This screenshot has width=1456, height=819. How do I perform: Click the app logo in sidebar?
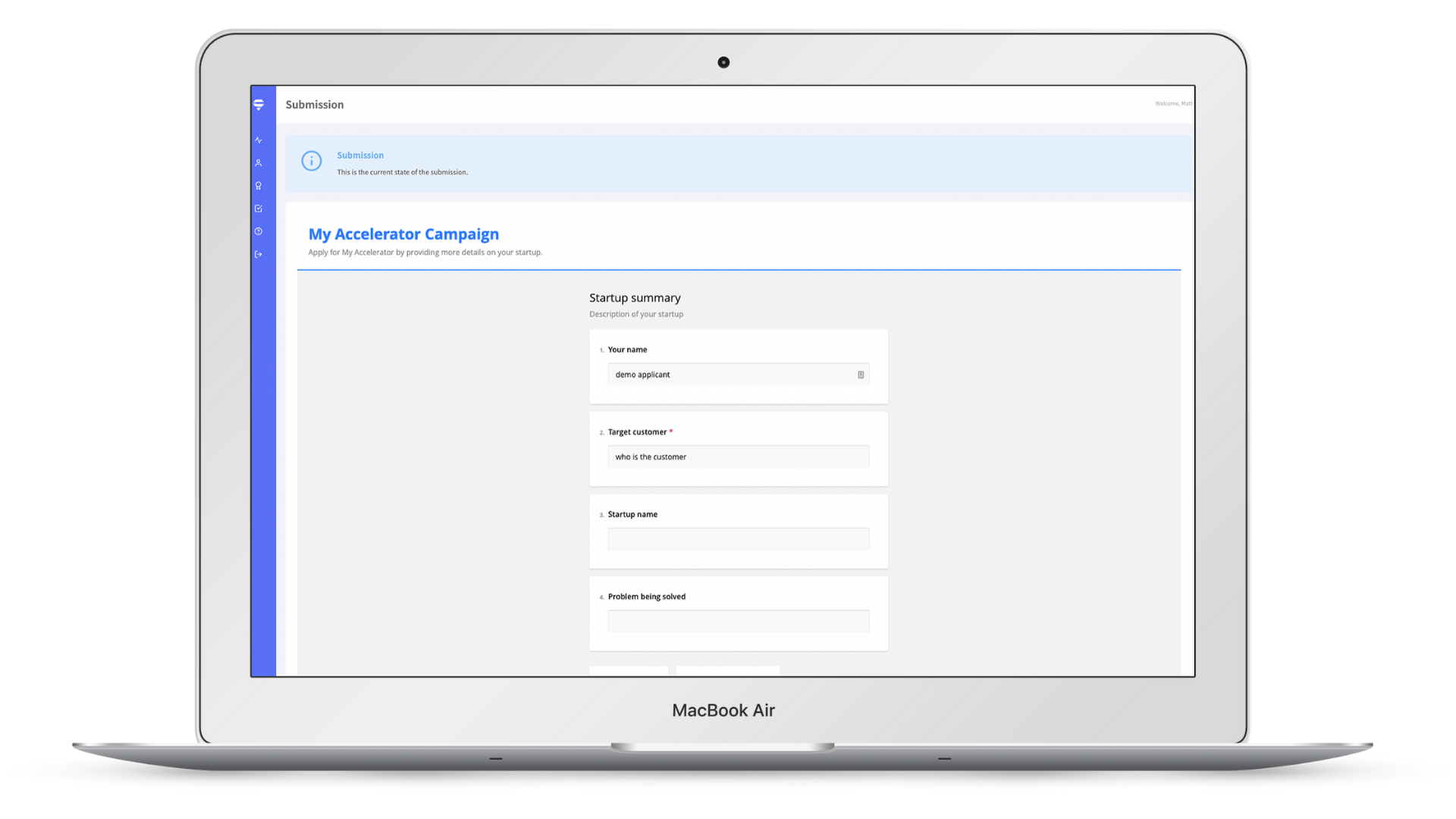click(x=259, y=105)
